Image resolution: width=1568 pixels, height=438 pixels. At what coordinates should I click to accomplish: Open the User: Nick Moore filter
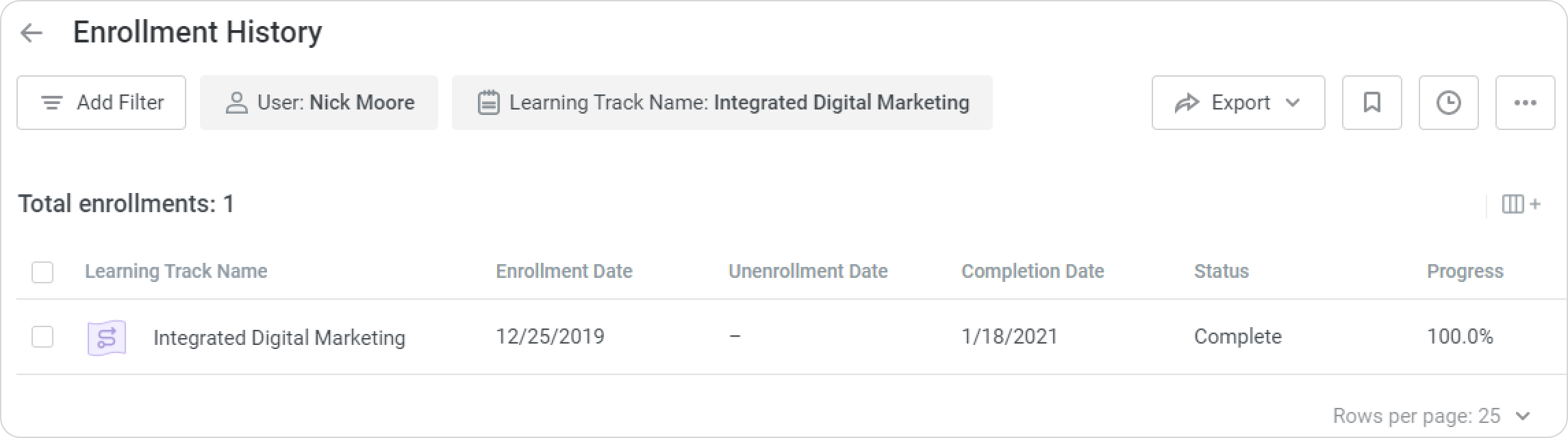coord(319,103)
